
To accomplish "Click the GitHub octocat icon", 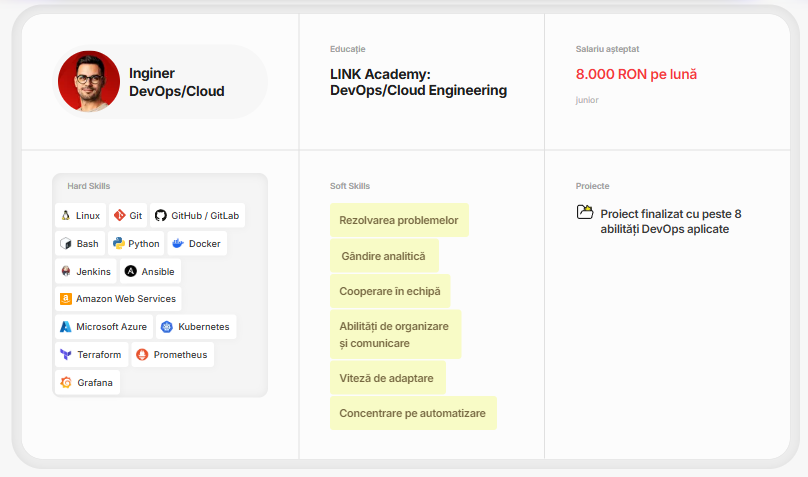I will [x=161, y=215].
